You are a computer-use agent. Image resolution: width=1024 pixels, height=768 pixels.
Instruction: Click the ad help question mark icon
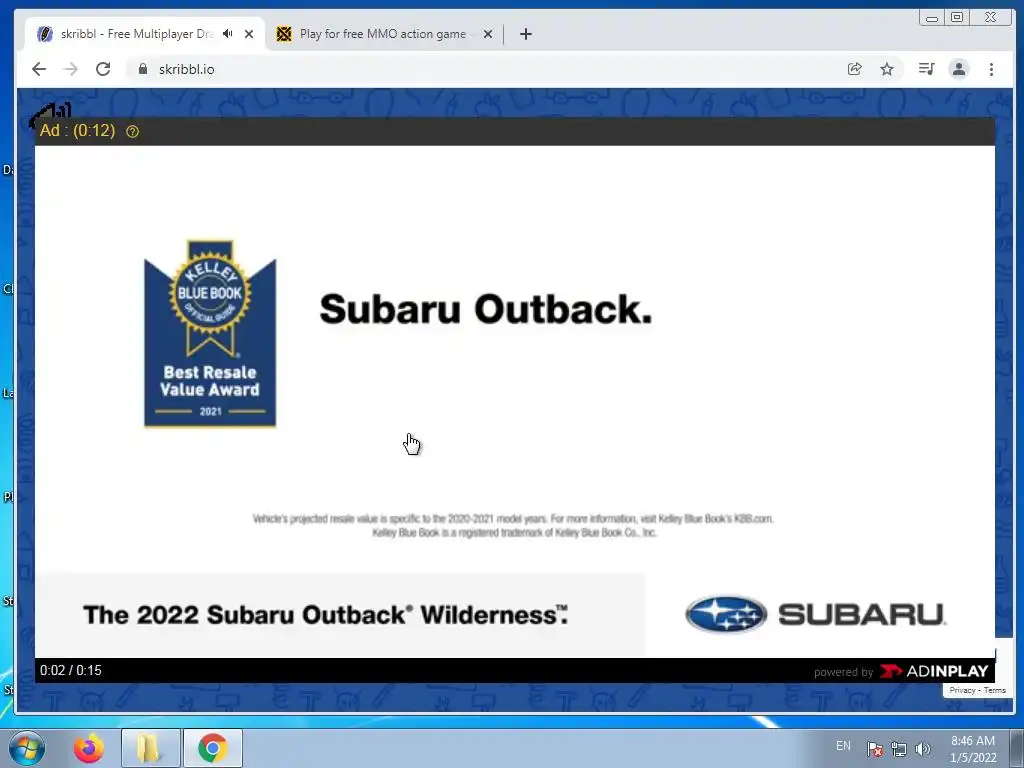click(133, 132)
